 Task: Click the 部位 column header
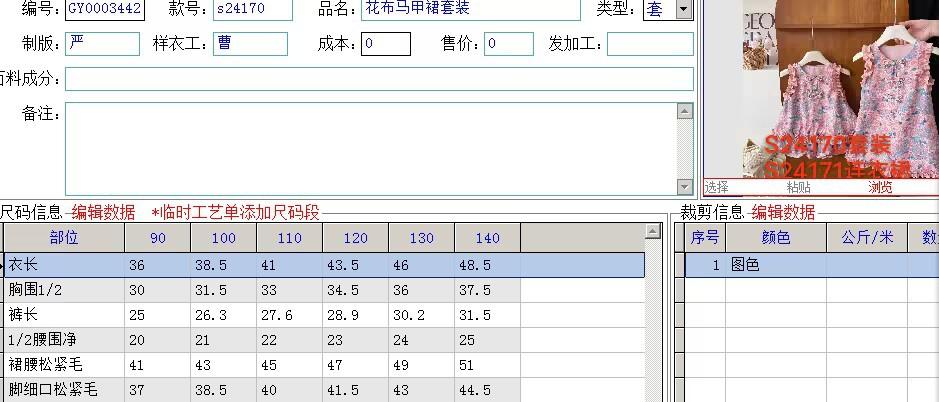(x=64, y=238)
